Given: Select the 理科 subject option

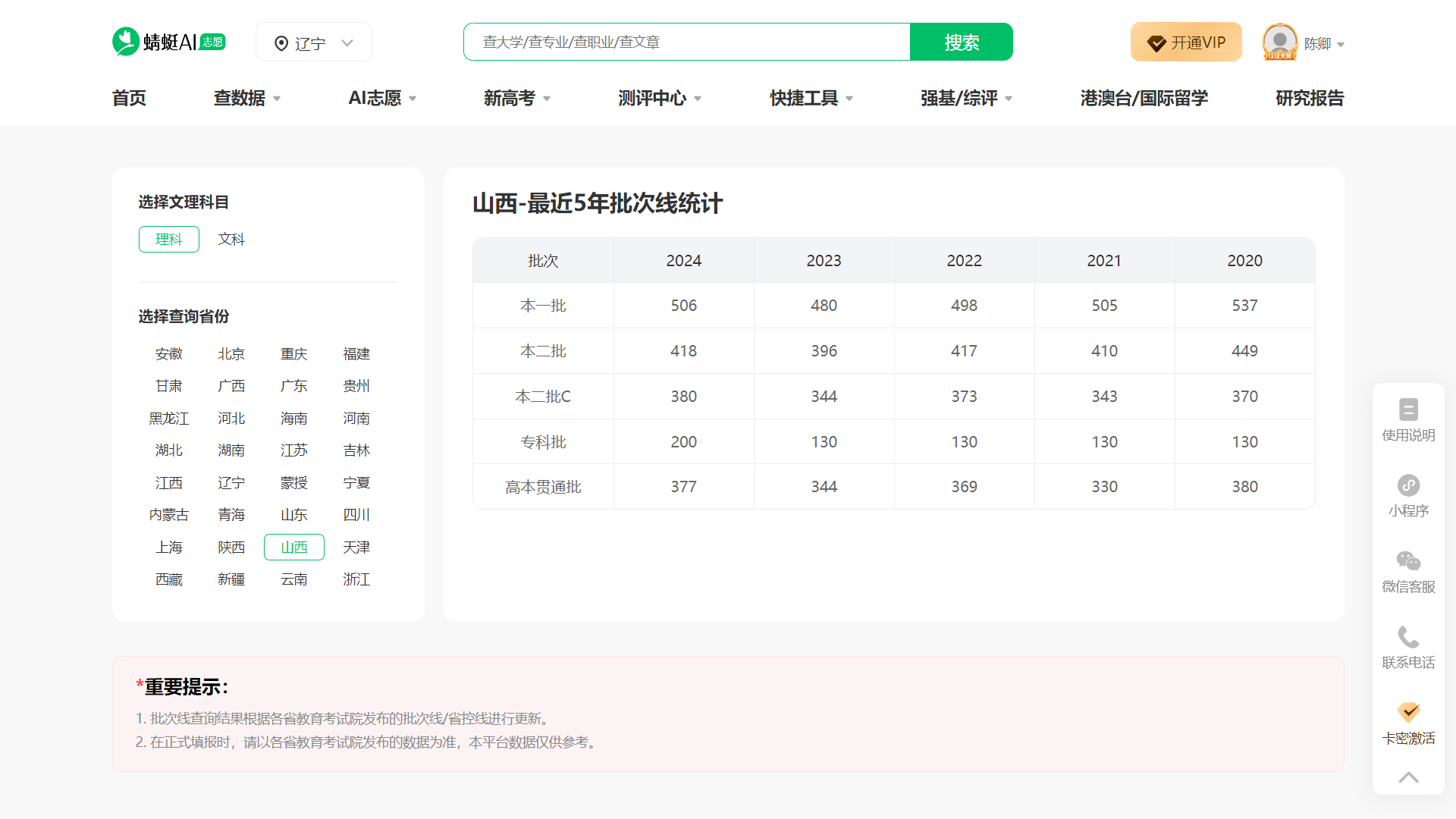Looking at the screenshot, I should 168,239.
